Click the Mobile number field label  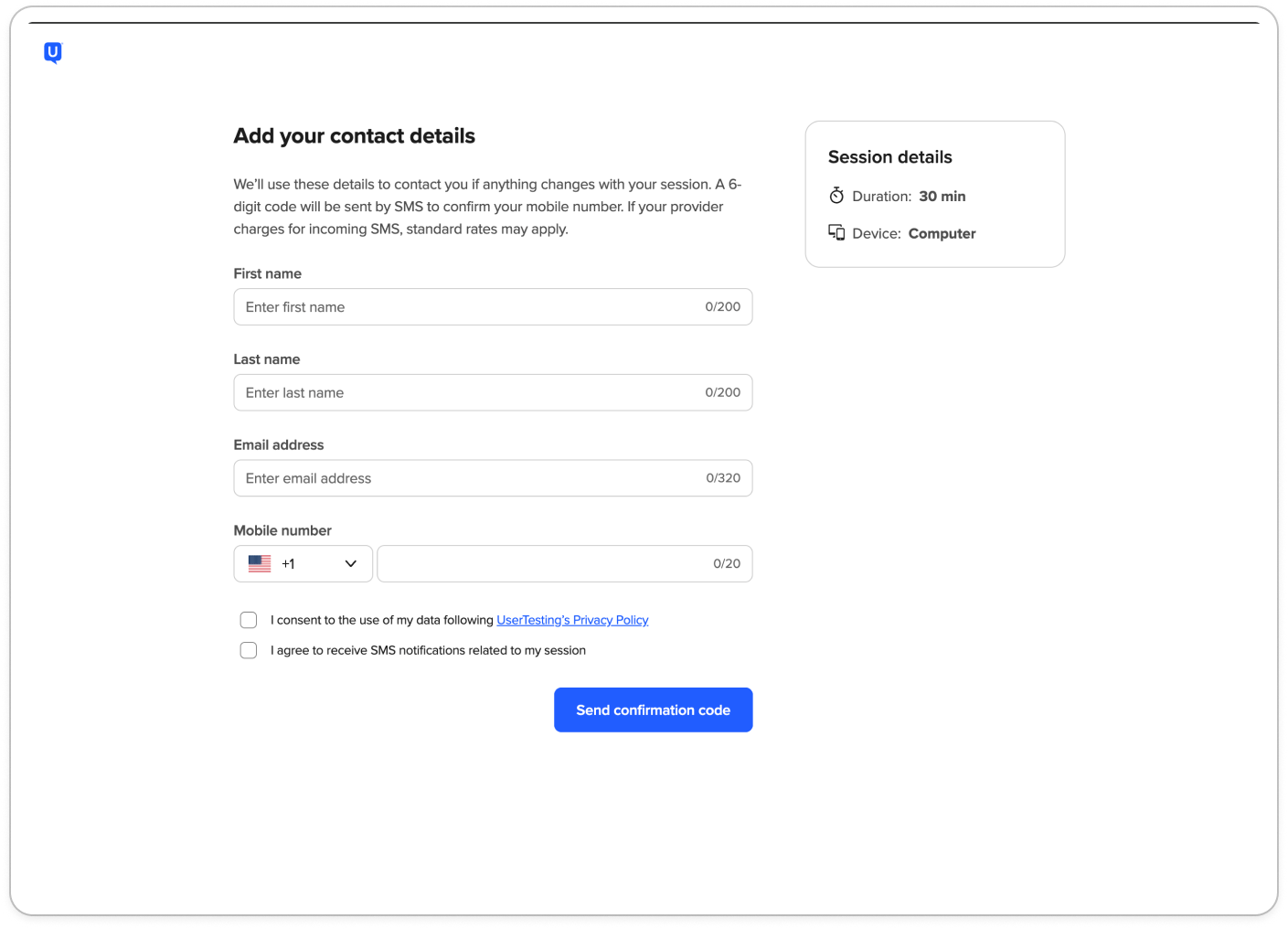point(282,530)
